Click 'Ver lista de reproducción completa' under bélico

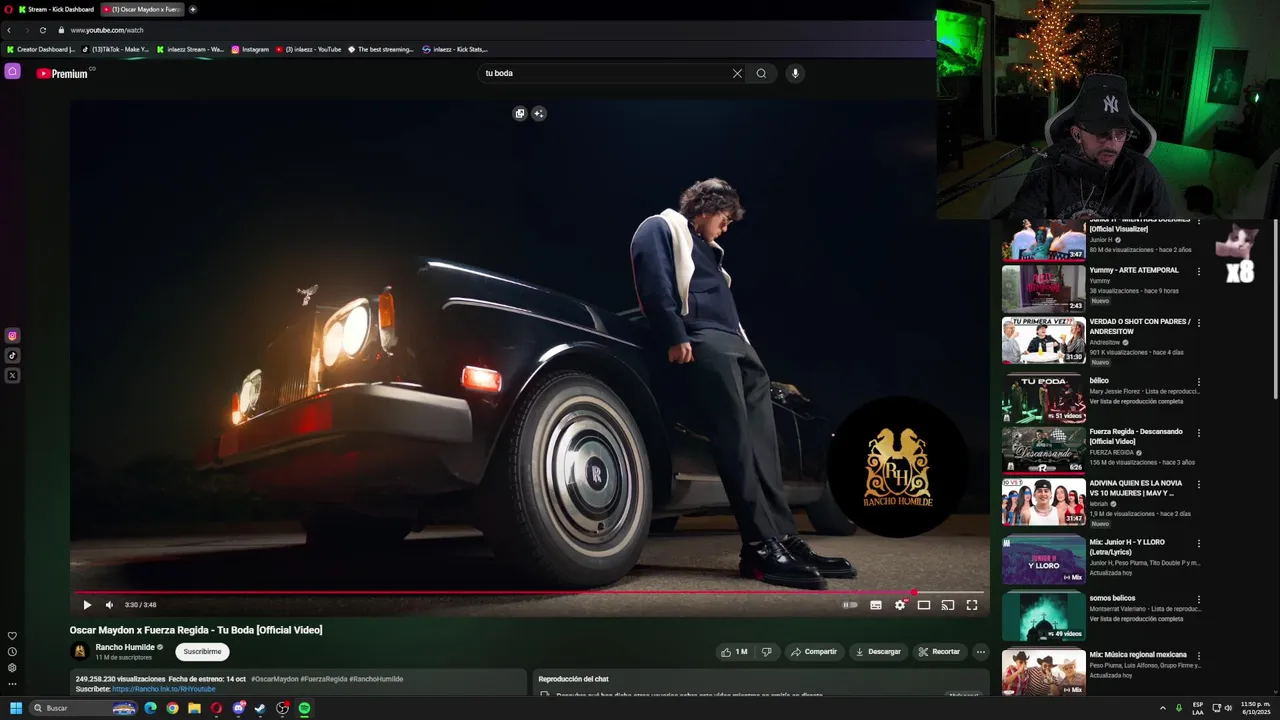(x=1136, y=401)
